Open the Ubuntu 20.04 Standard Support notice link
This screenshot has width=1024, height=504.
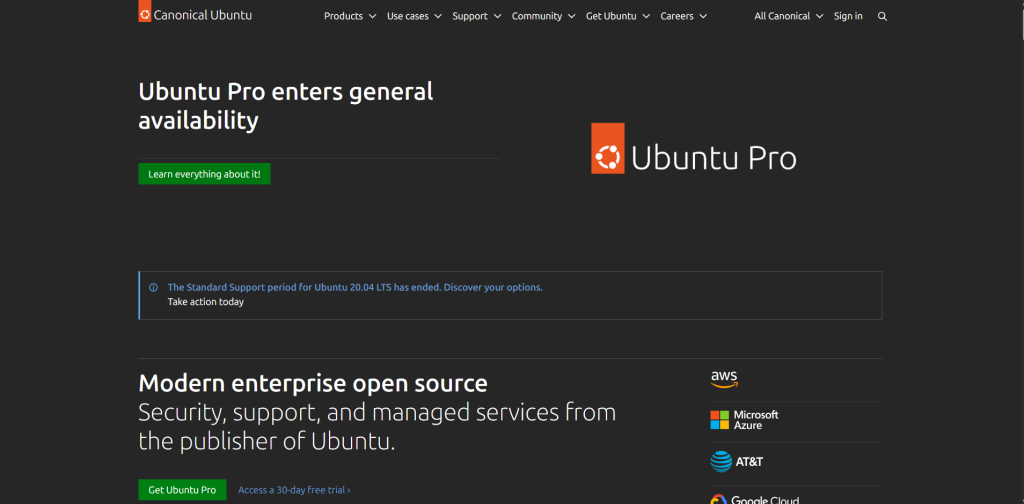click(x=355, y=287)
